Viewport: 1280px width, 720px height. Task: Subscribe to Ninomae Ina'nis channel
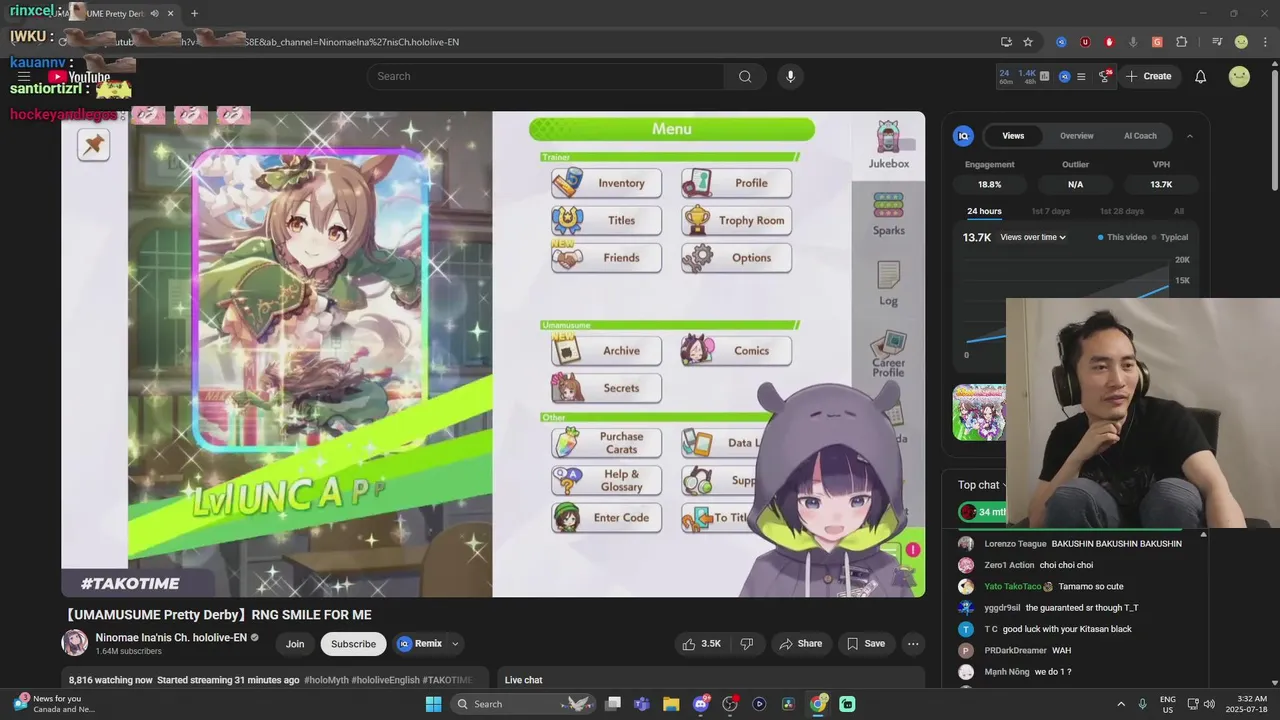coord(353,644)
